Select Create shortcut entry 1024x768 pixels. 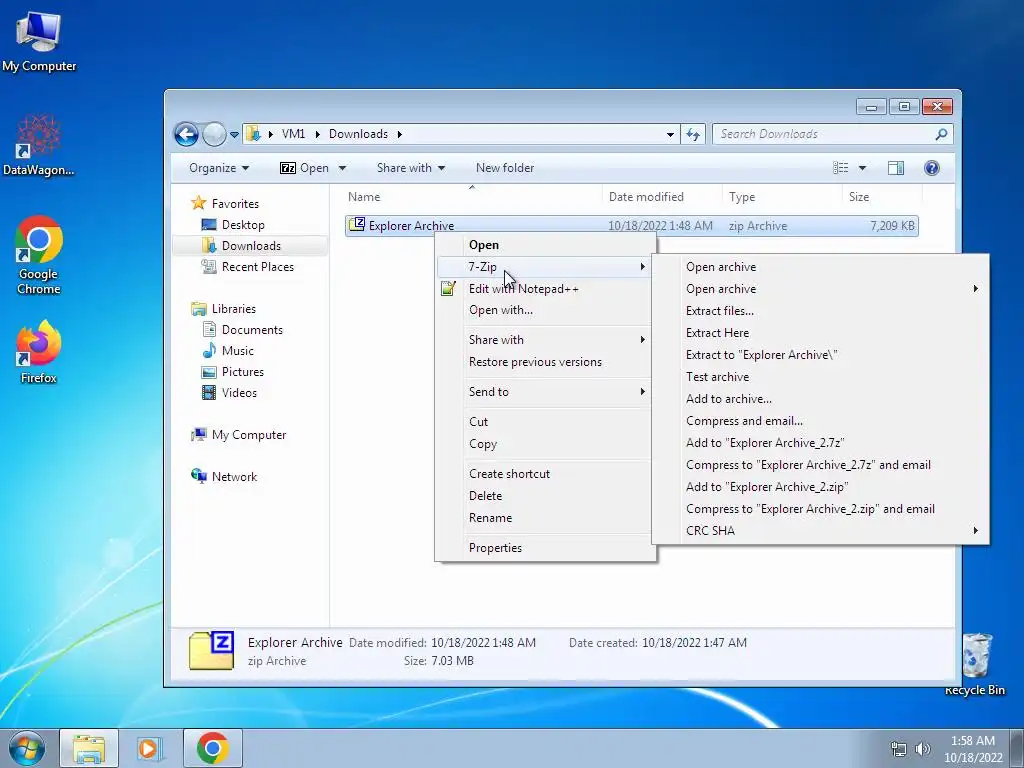(545, 474)
